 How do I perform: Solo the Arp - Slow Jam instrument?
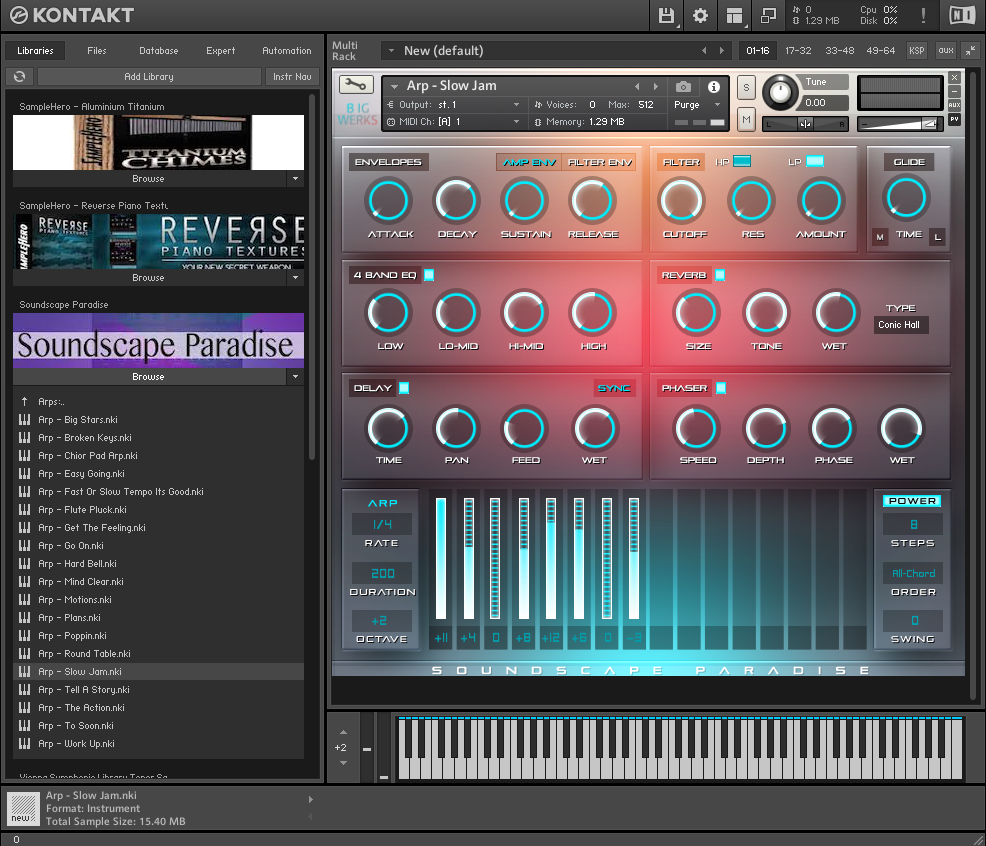tap(746, 87)
